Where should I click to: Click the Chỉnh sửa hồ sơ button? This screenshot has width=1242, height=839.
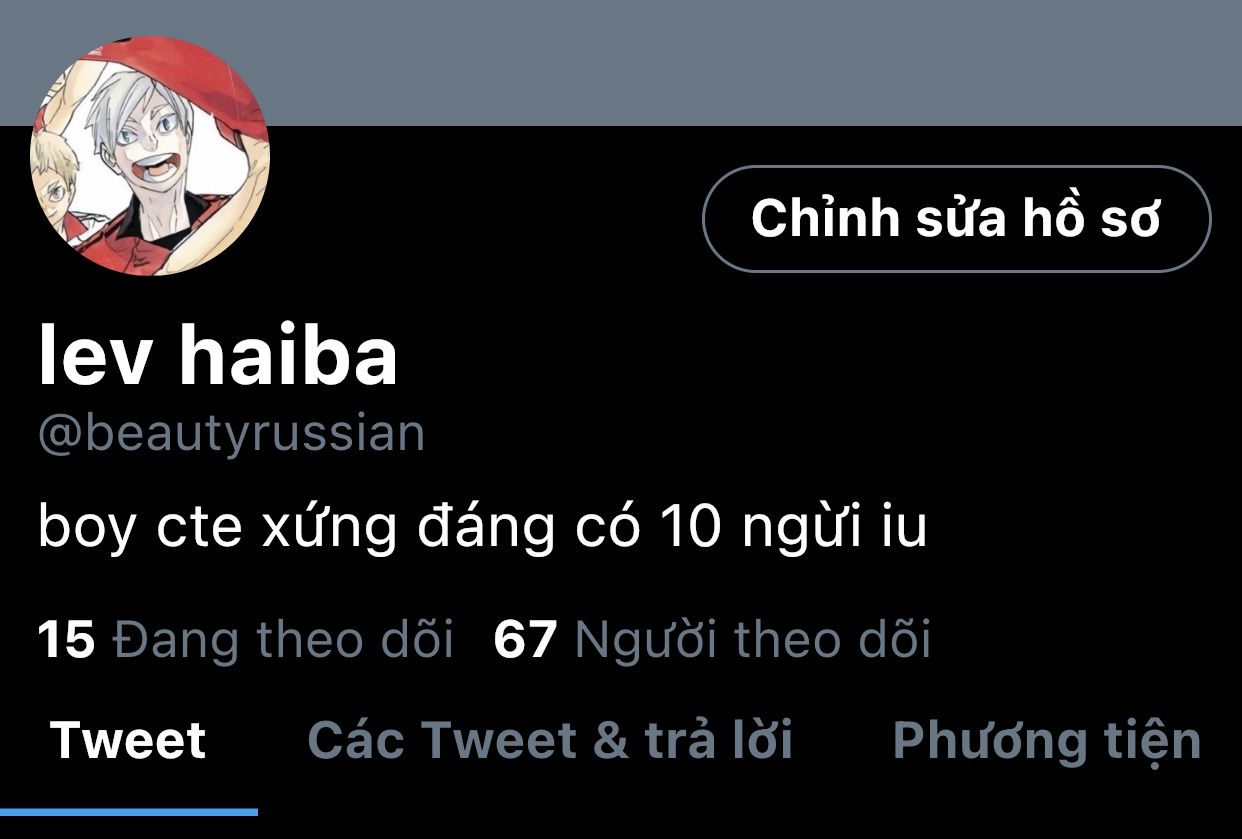click(957, 219)
